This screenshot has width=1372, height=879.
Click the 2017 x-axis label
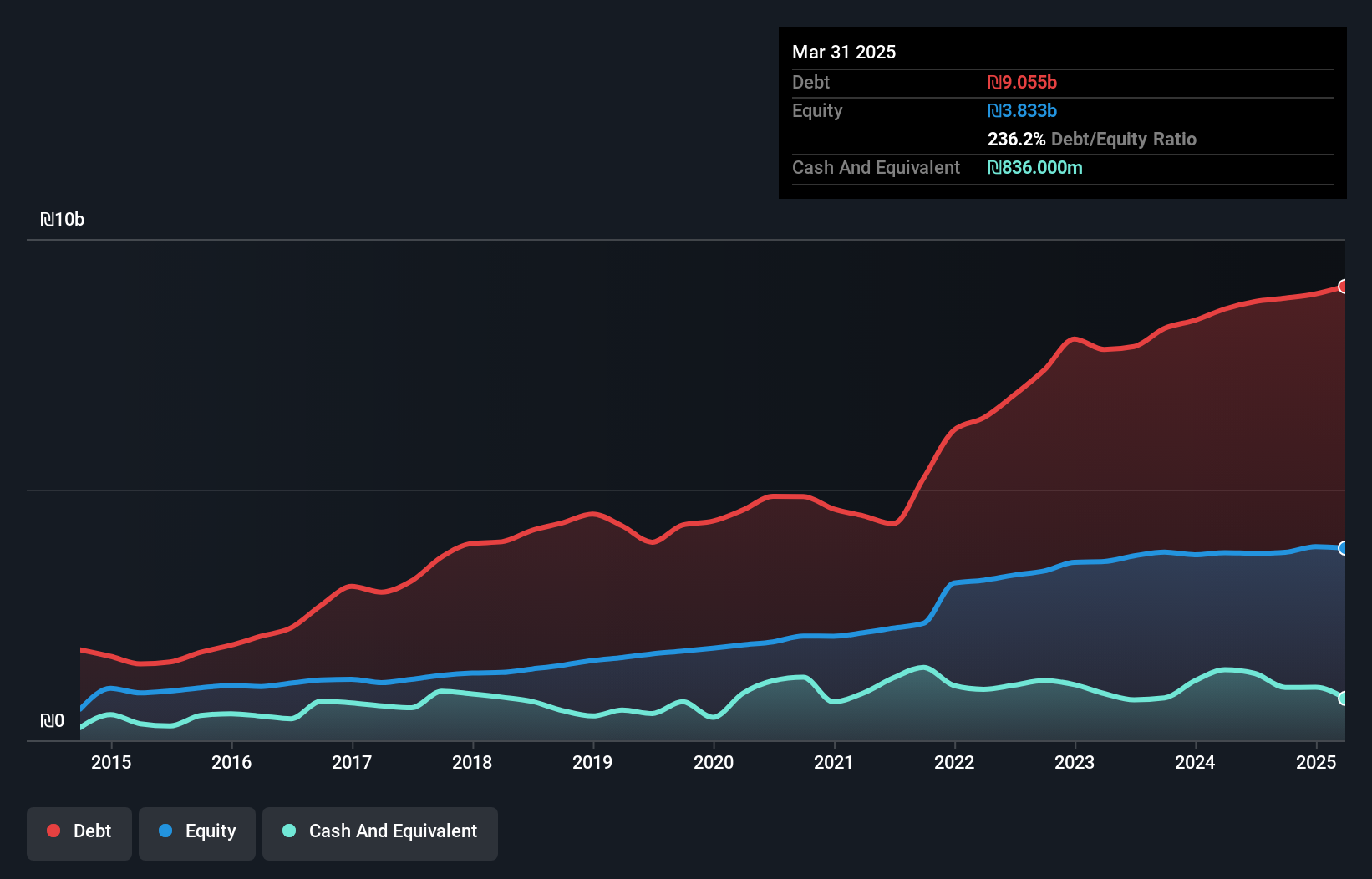352,762
